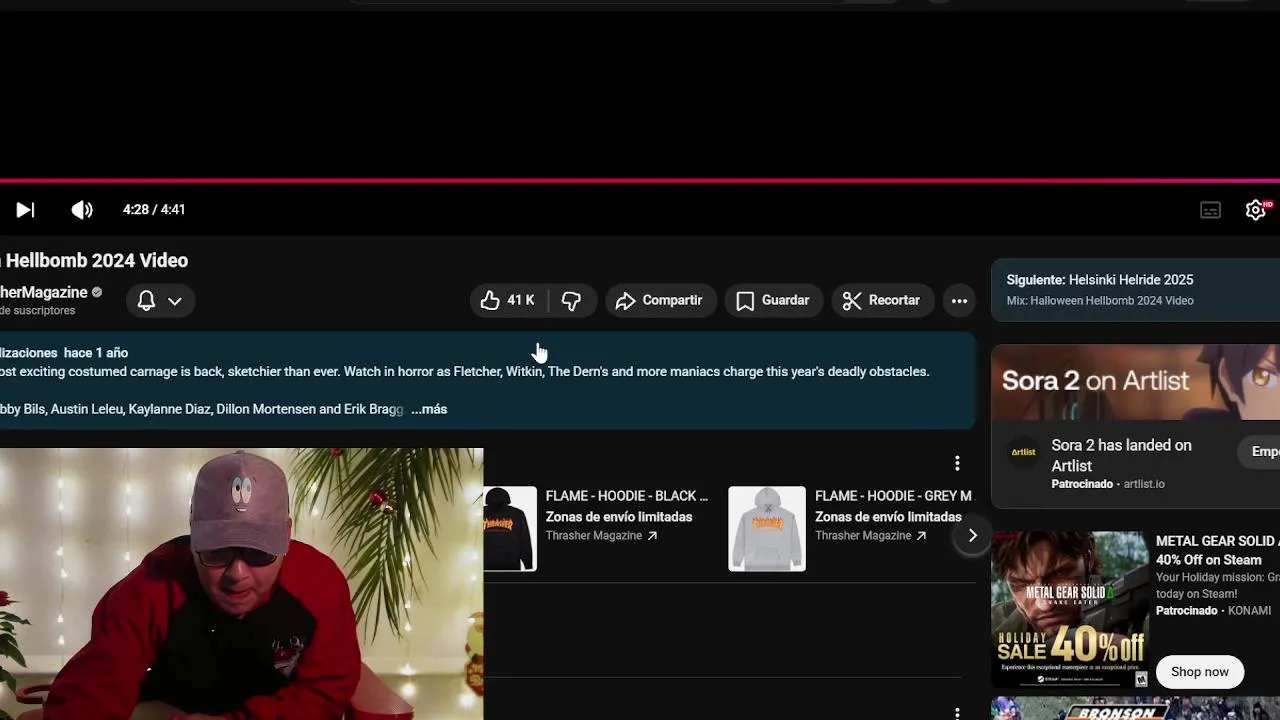Click the notification bell icon

(x=146, y=300)
